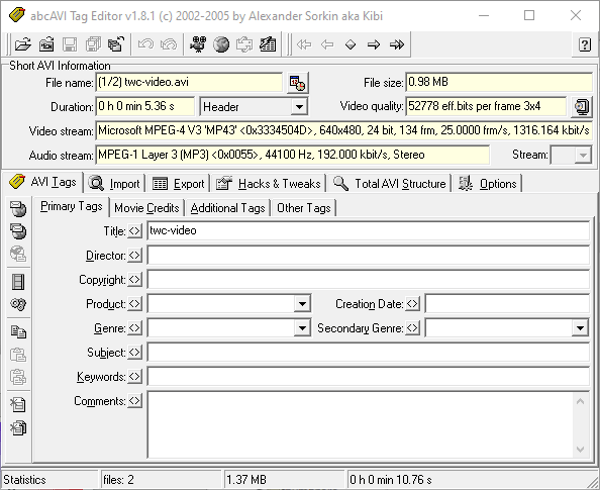Viewport: 600px width, 490px height.
Task: Expand the Header dropdown next to Duration
Action: pyautogui.click(x=299, y=107)
